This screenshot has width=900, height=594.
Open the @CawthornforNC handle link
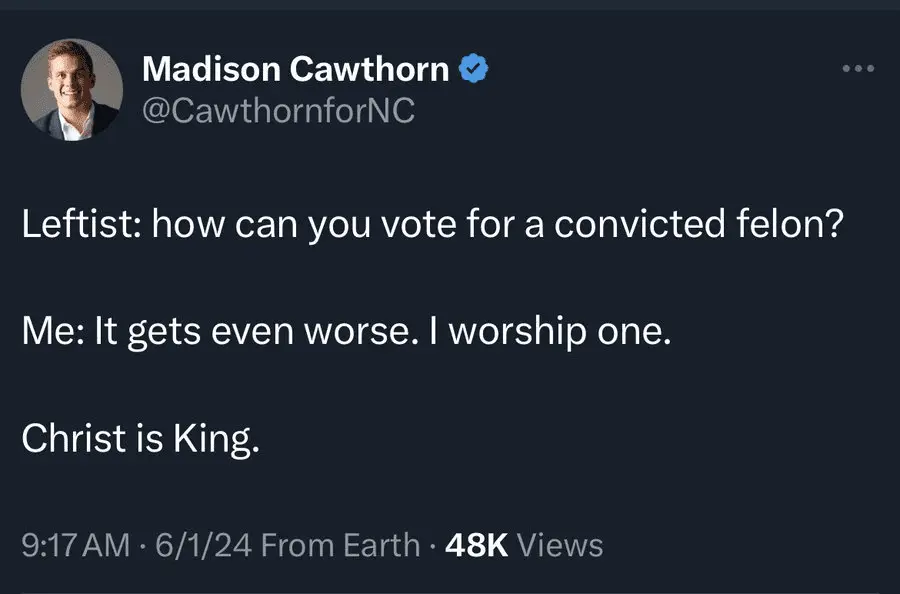click(x=278, y=110)
